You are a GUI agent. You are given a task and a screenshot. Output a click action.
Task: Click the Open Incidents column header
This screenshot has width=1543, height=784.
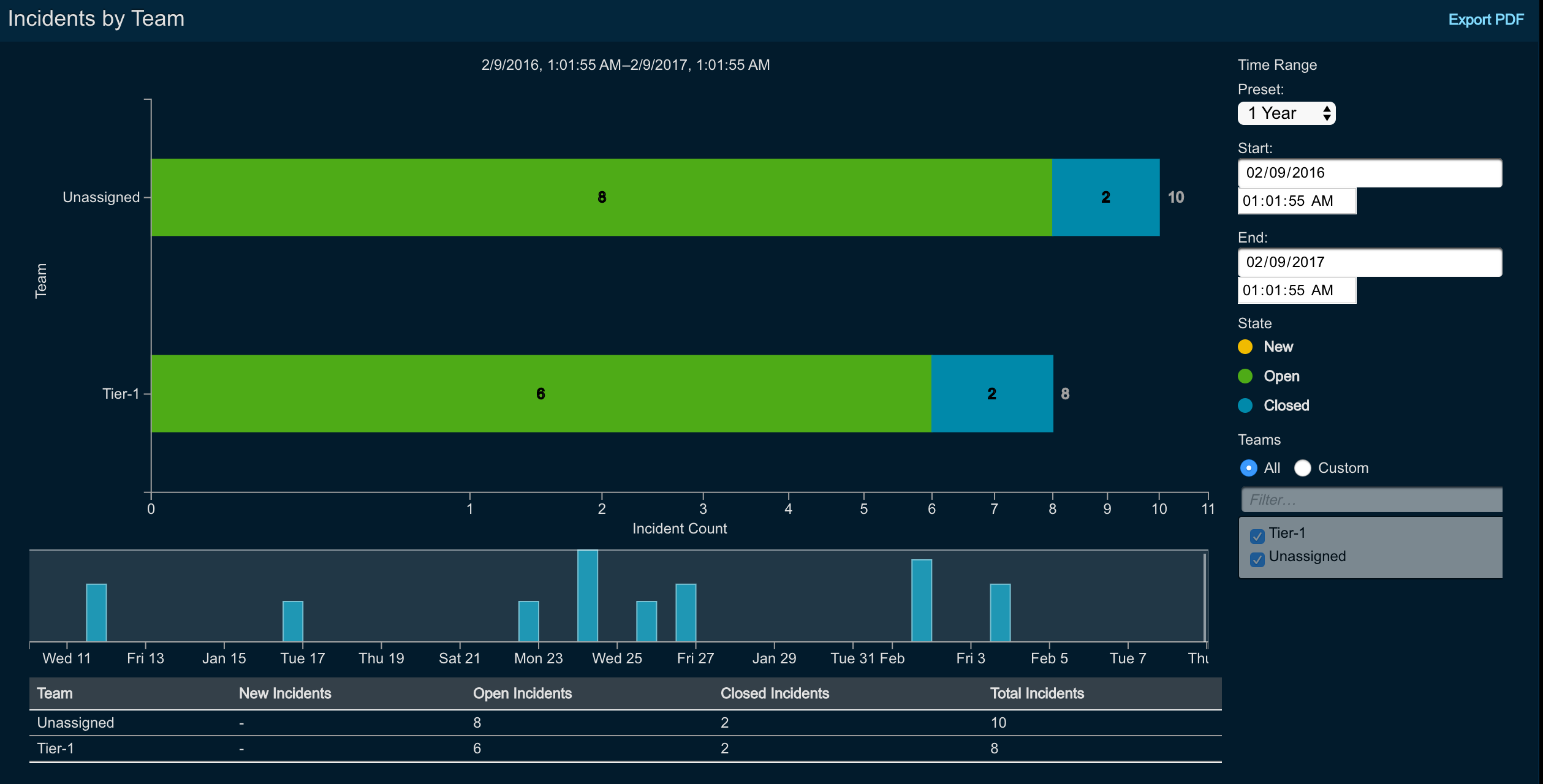pyautogui.click(x=522, y=693)
